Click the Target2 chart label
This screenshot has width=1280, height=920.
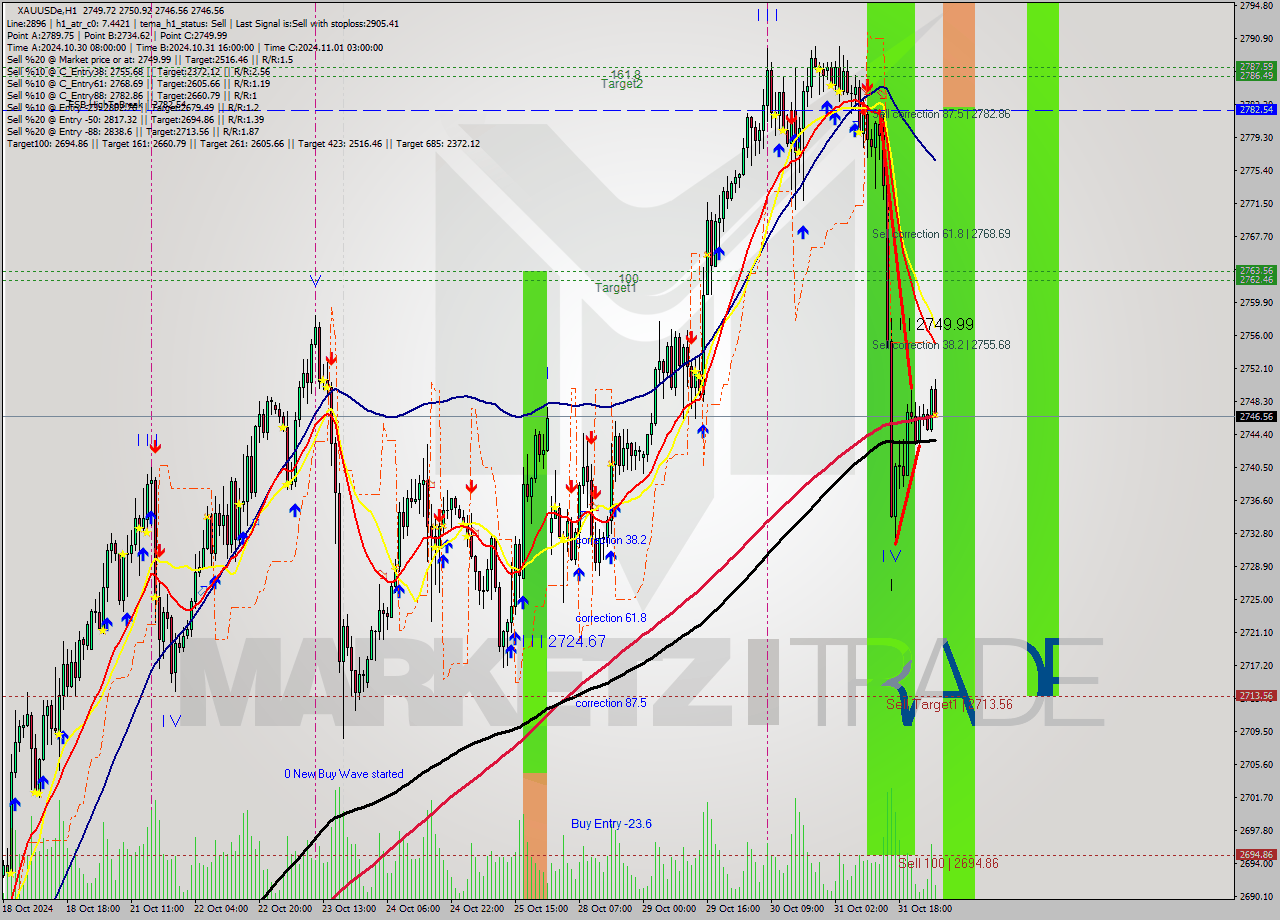(x=622, y=84)
